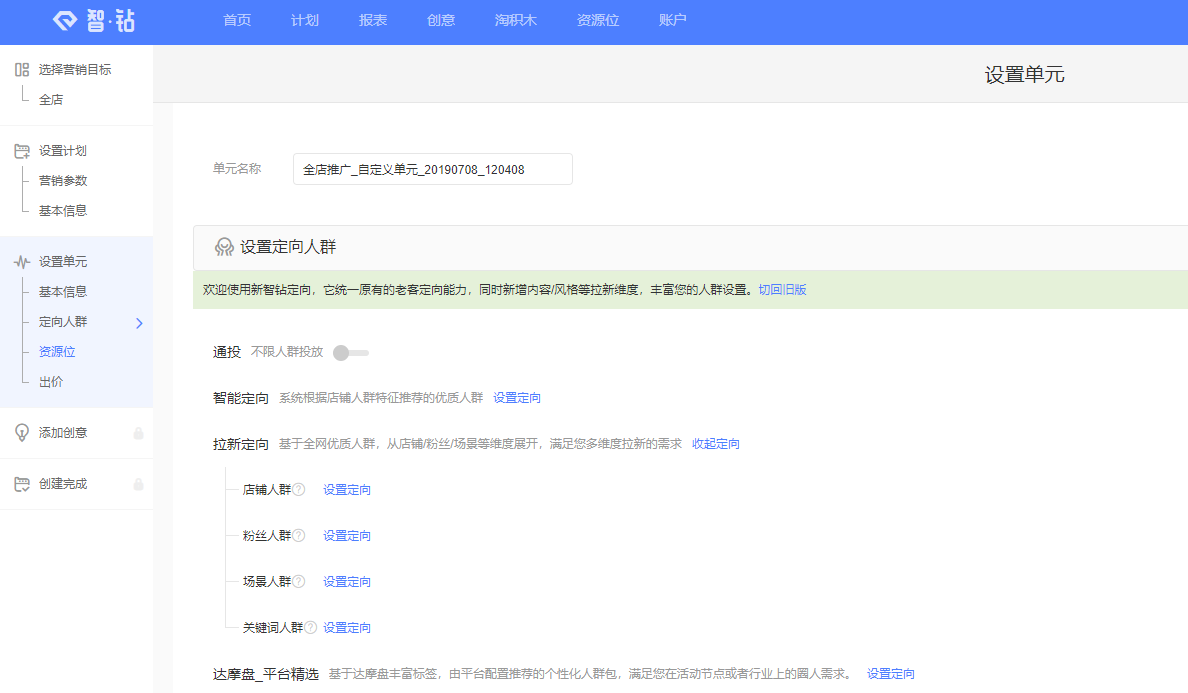Collapse 拉新定向 via 收起定向

tap(716, 444)
